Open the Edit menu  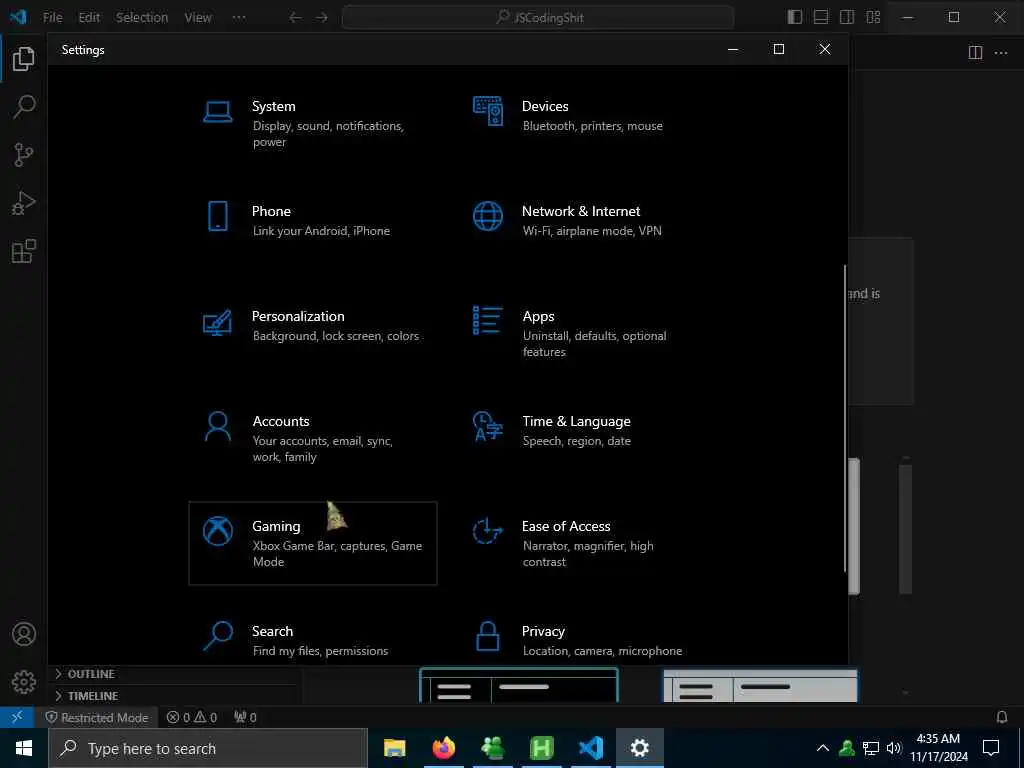point(89,18)
